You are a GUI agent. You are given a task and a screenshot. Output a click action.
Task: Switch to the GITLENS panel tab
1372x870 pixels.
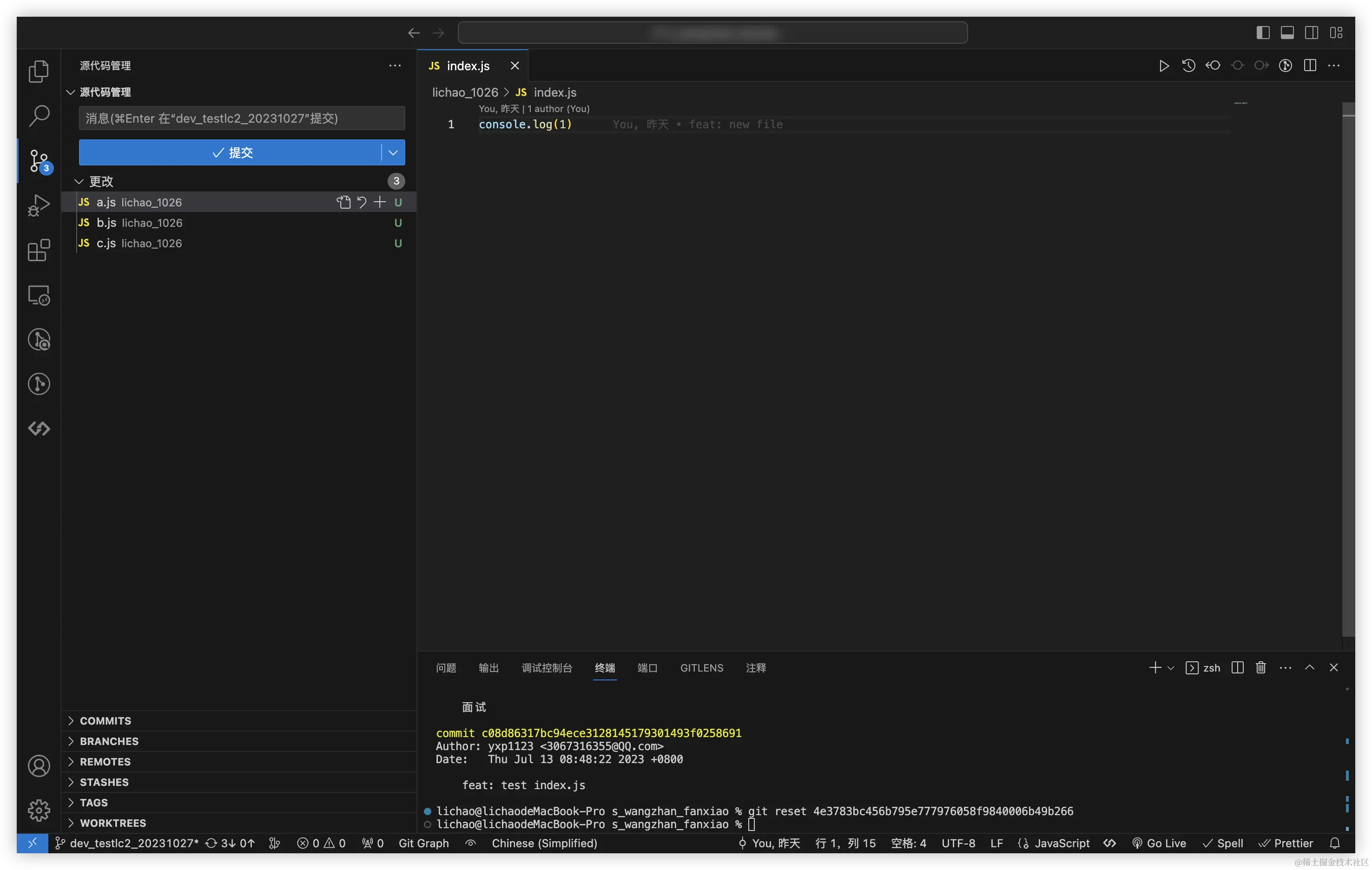[701, 668]
